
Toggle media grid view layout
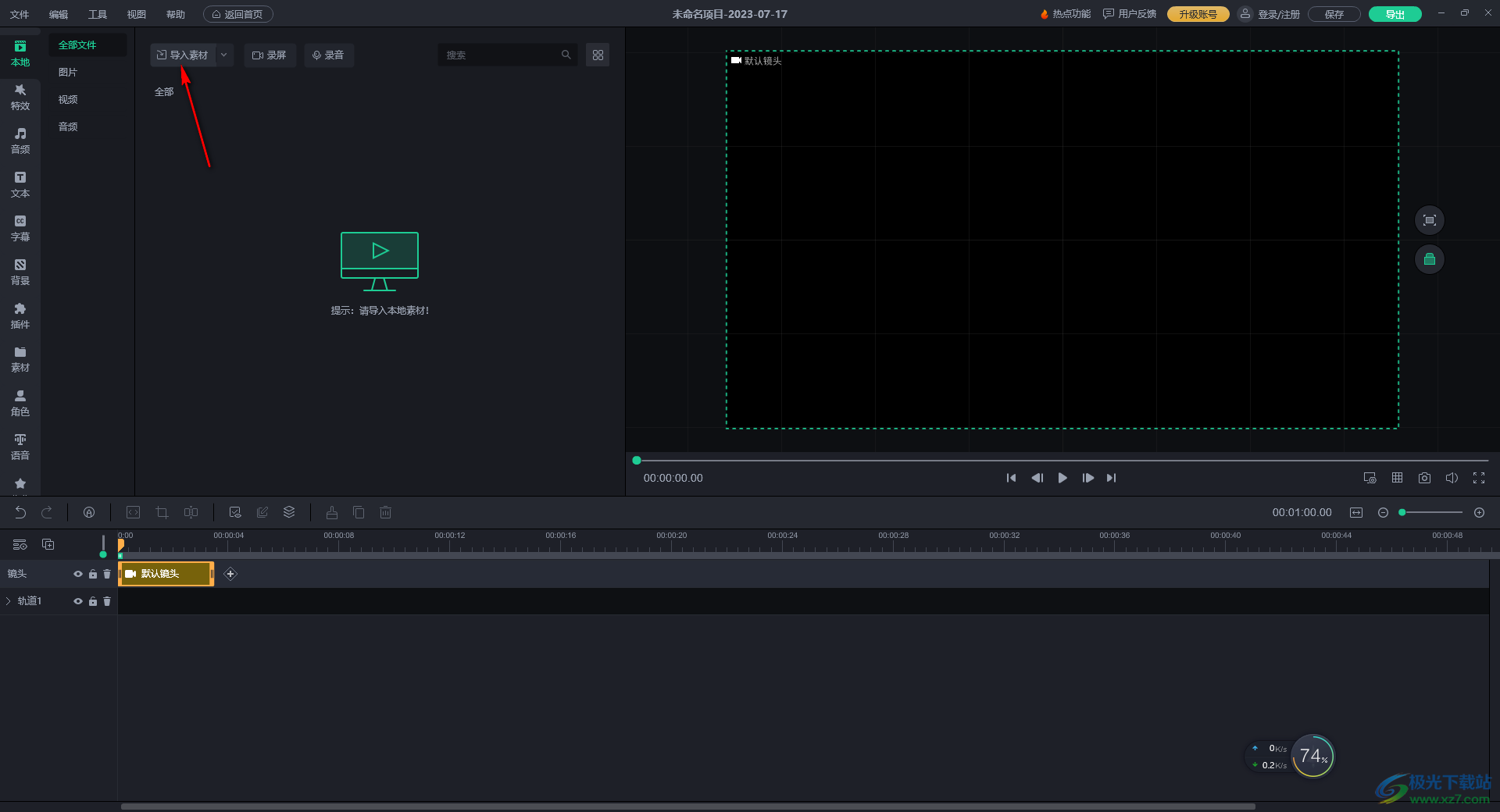coord(598,55)
